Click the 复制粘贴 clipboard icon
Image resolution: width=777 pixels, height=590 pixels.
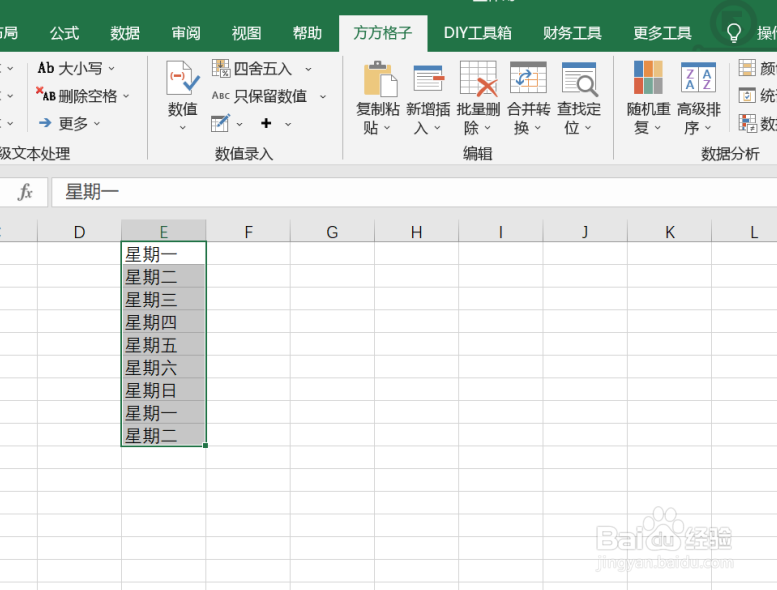(x=380, y=79)
